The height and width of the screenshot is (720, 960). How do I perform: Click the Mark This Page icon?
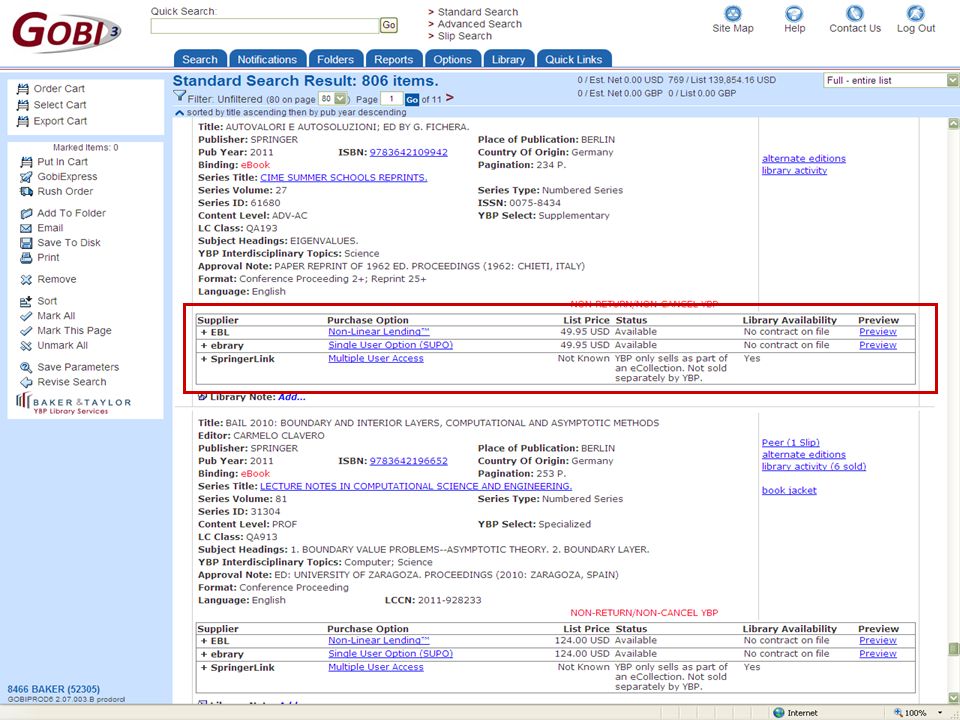click(26, 331)
